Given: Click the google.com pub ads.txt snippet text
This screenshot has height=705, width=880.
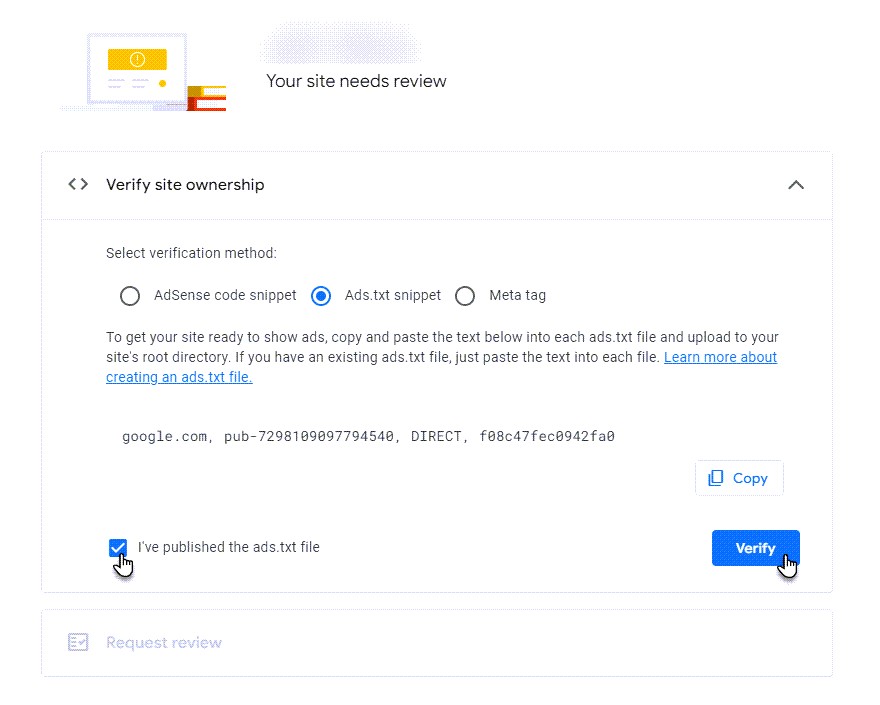Looking at the screenshot, I should 368,436.
